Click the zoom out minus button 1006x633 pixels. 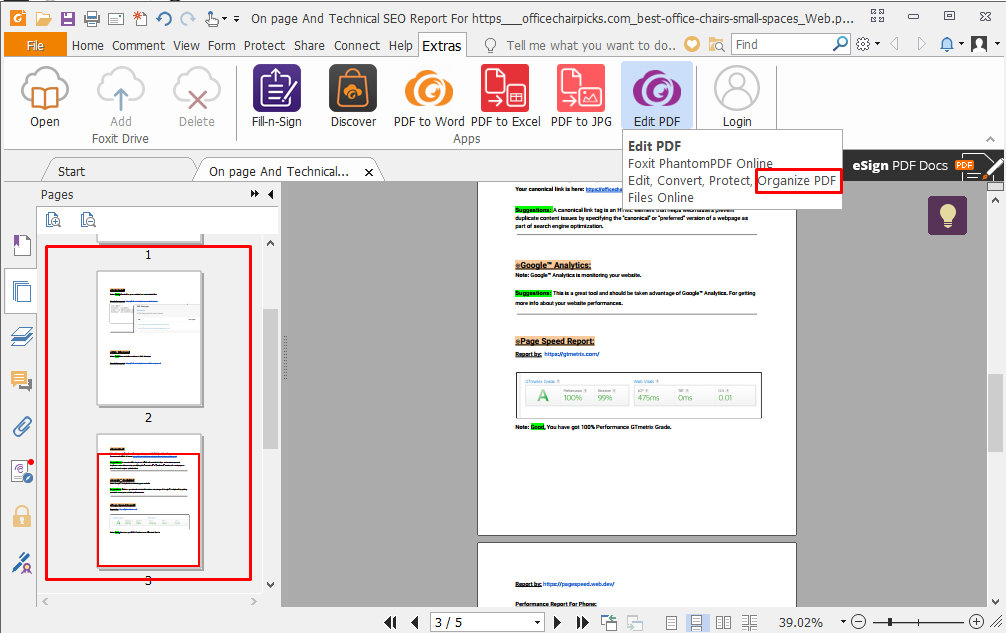858,621
